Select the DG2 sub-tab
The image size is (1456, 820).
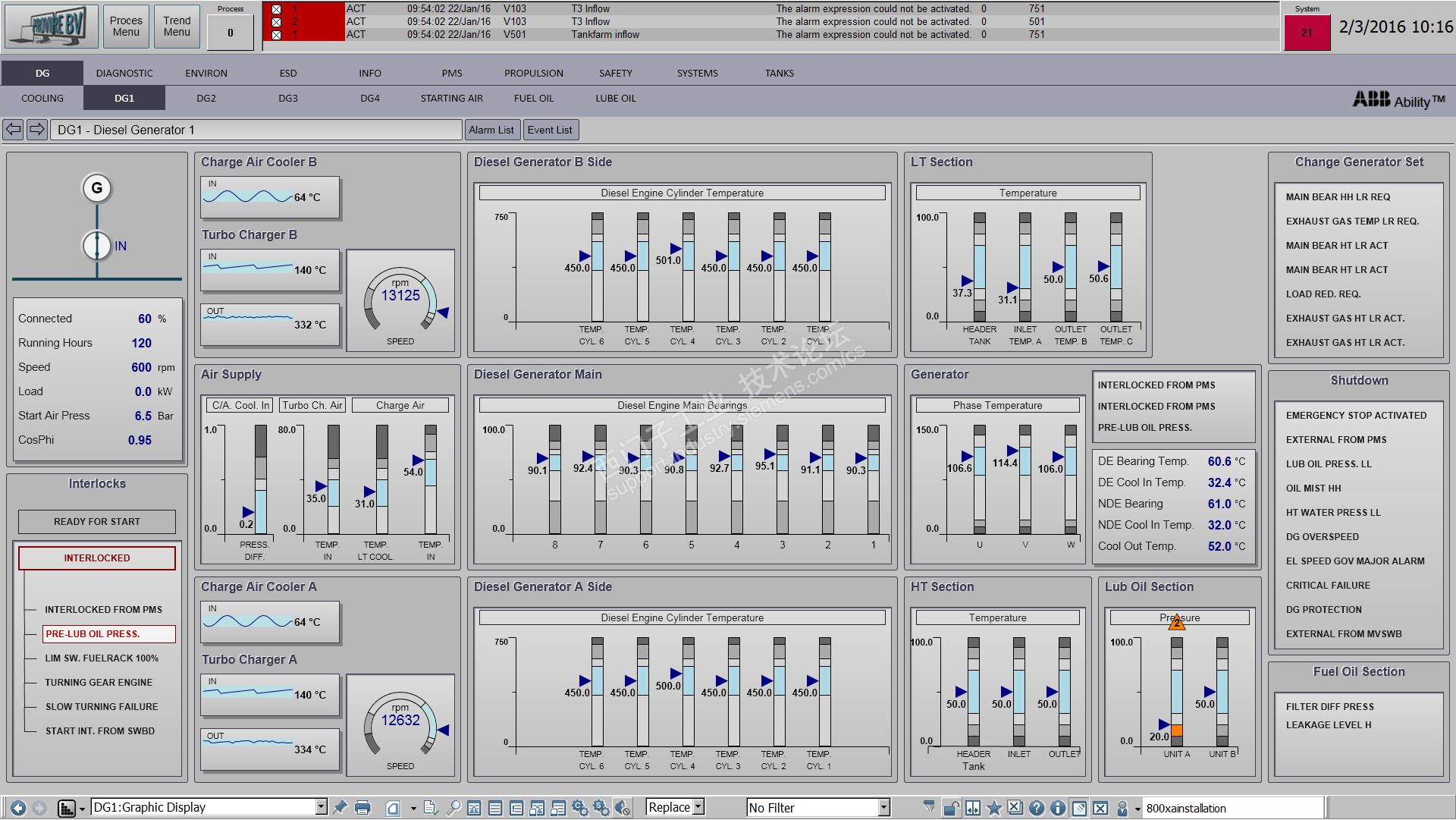(x=206, y=99)
